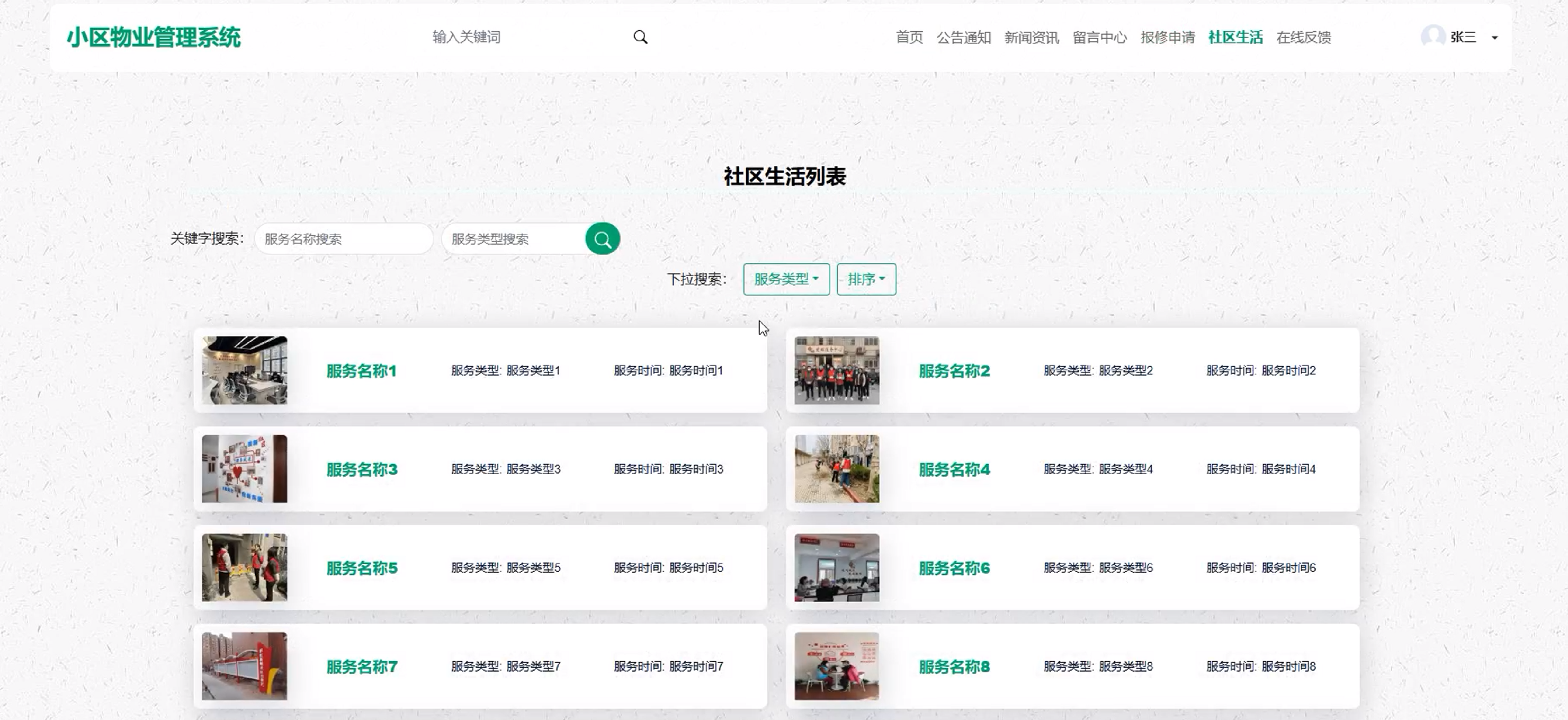The height and width of the screenshot is (720, 1568).
Task: Select the 服务名称7 thumbnail picture
Action: pos(244,666)
